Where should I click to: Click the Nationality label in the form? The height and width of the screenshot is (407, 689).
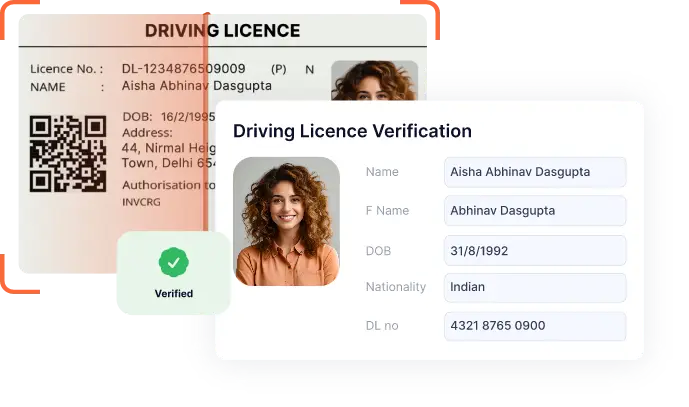point(396,287)
